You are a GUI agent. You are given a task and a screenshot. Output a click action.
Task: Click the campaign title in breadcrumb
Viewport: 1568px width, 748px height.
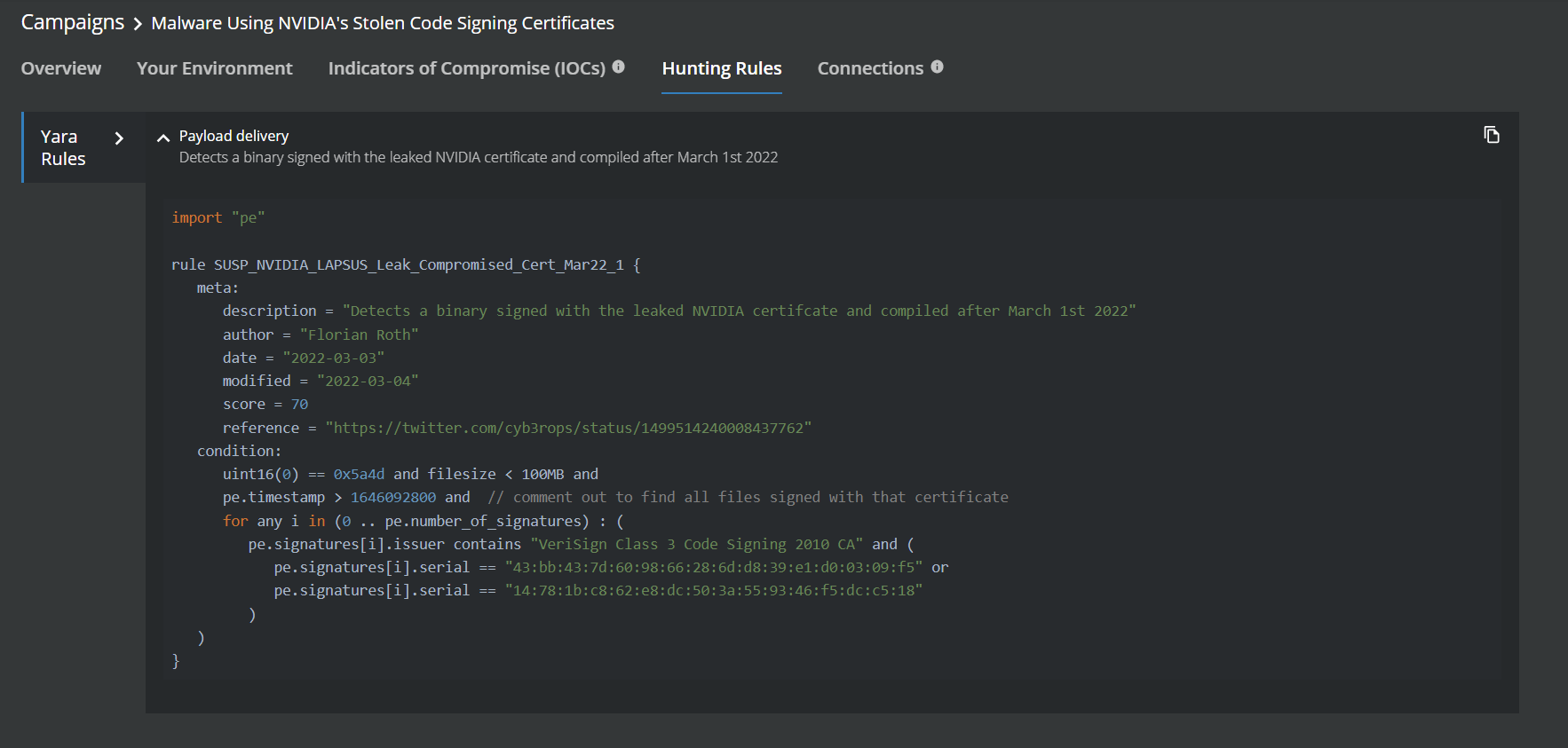click(383, 23)
